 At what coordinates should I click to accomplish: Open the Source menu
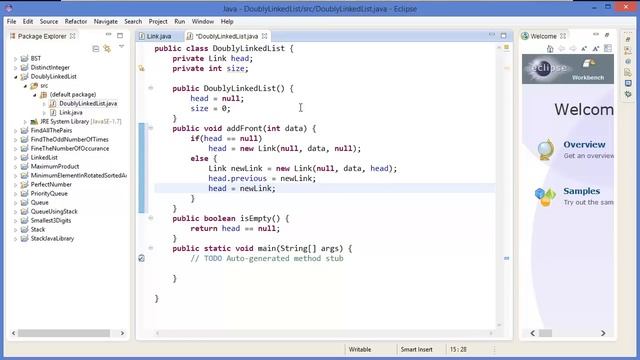click(x=49, y=22)
